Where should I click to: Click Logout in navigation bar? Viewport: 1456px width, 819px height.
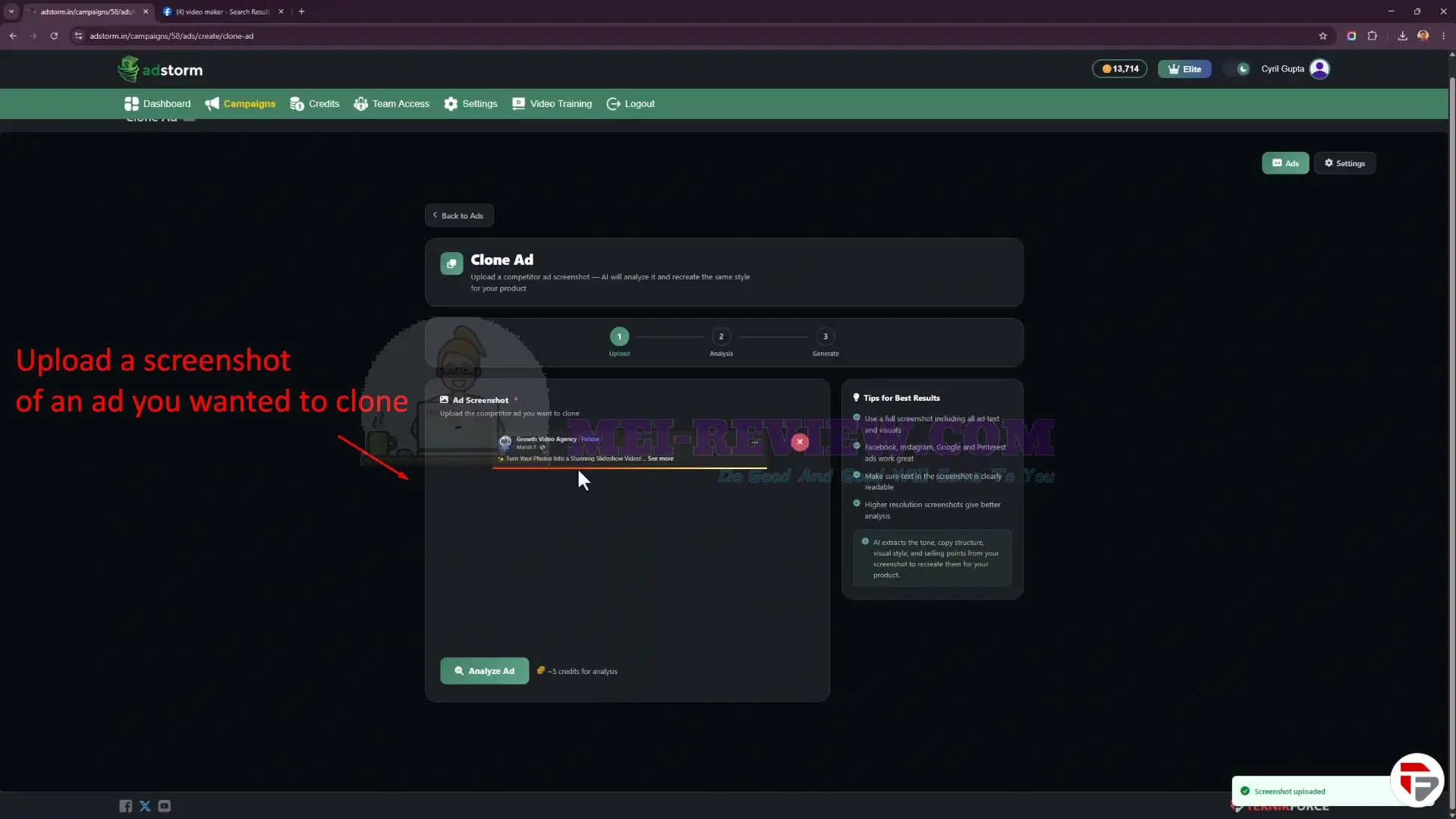(631, 104)
